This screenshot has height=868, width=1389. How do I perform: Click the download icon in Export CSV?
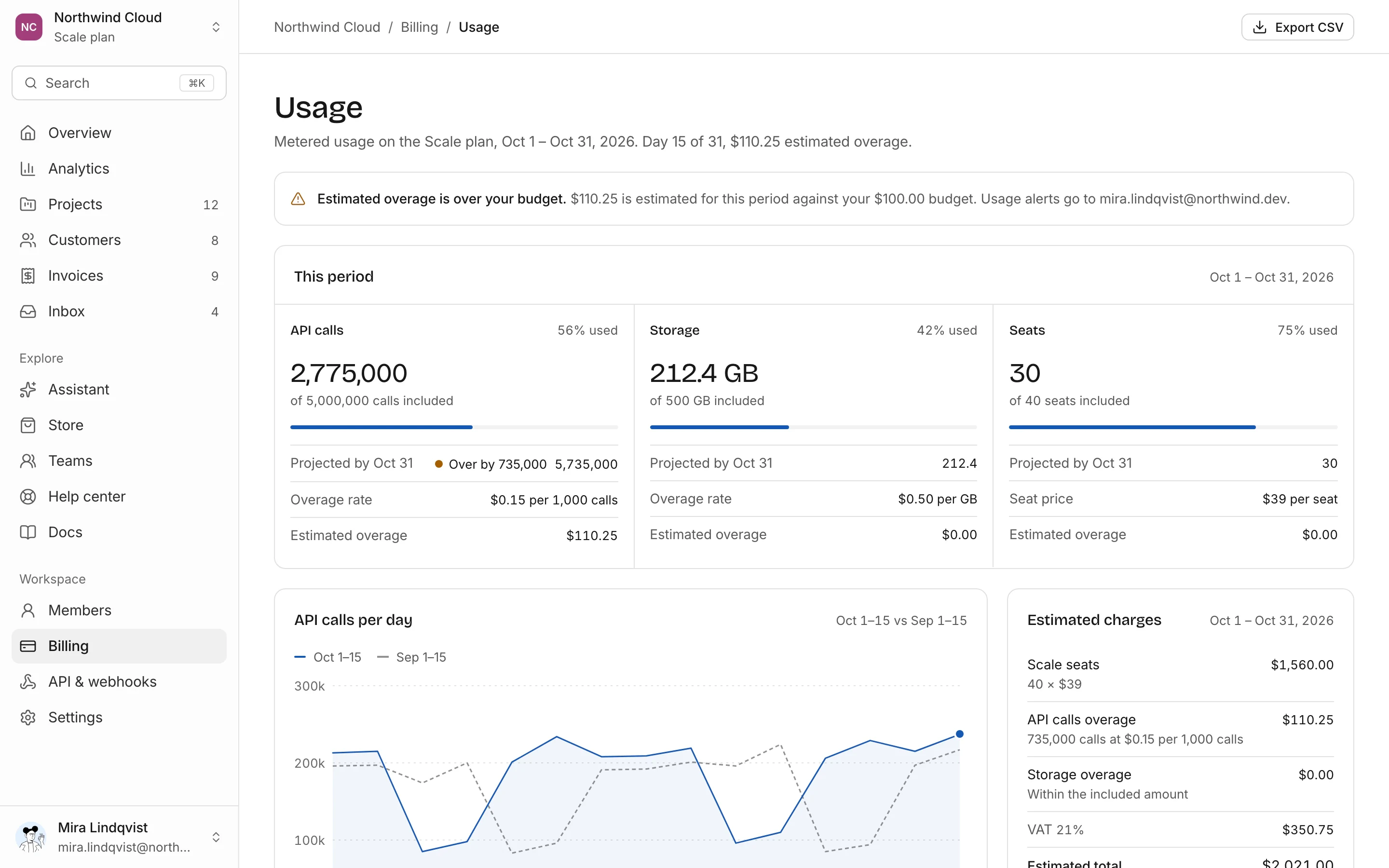1259,27
